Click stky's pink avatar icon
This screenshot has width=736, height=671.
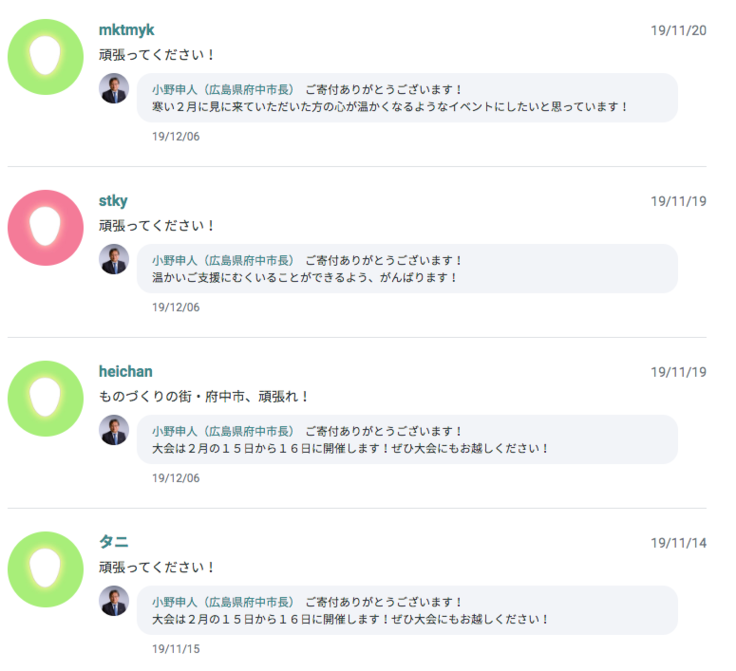[x=45, y=228]
